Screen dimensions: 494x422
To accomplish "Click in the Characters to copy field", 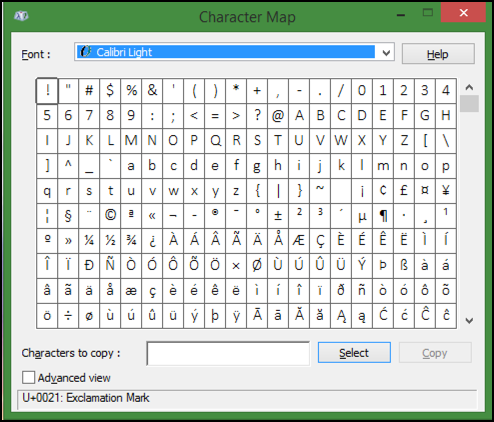I will (x=228, y=354).
